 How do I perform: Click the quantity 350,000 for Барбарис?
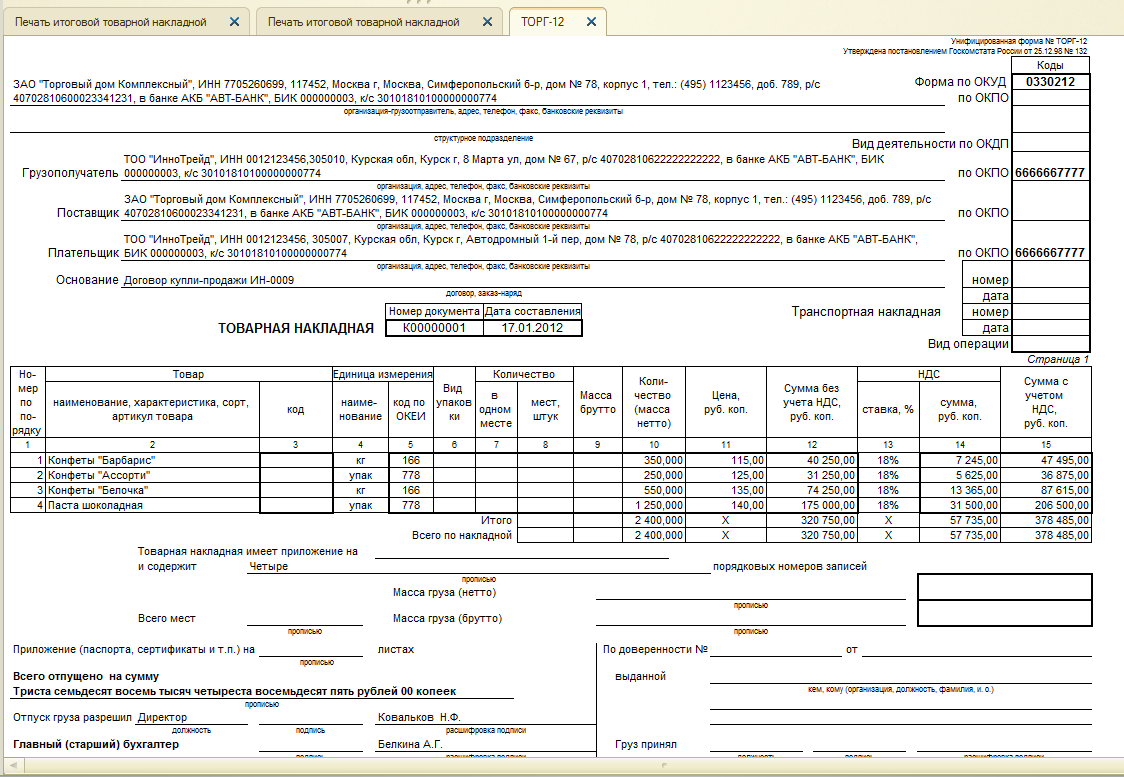click(654, 460)
